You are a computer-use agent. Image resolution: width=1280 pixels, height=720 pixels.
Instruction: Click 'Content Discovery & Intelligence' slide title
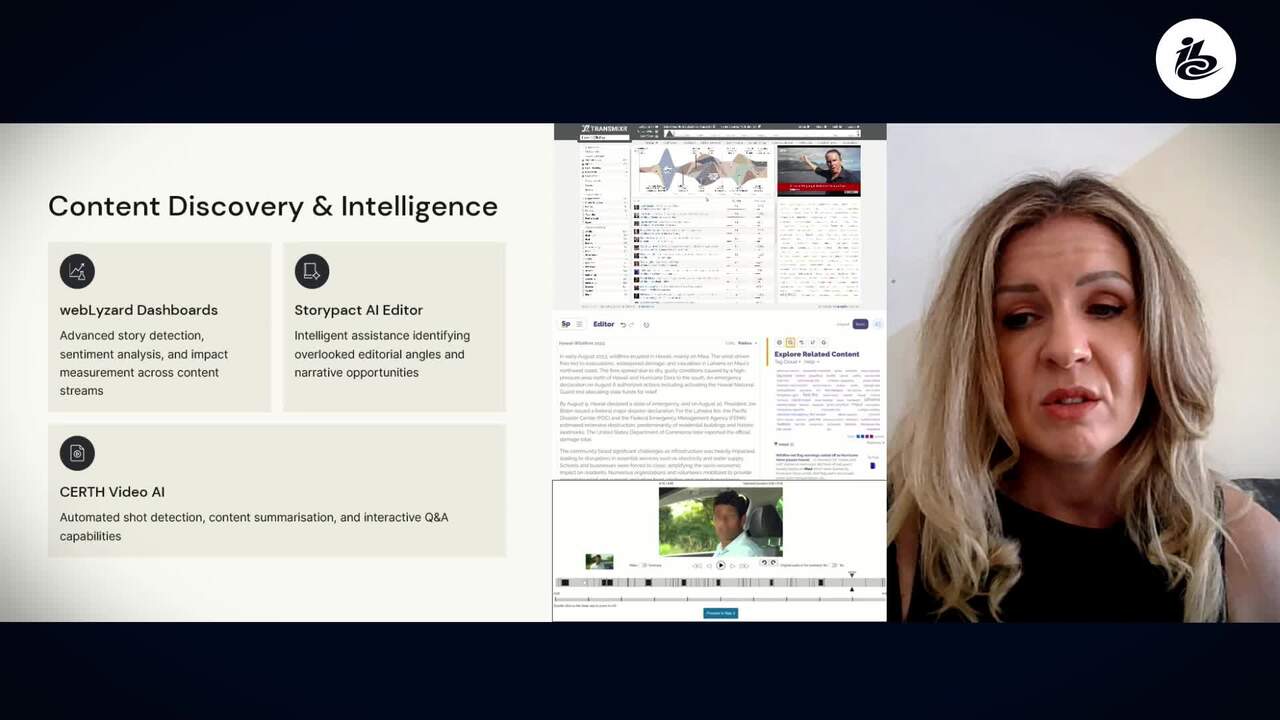tap(273, 205)
